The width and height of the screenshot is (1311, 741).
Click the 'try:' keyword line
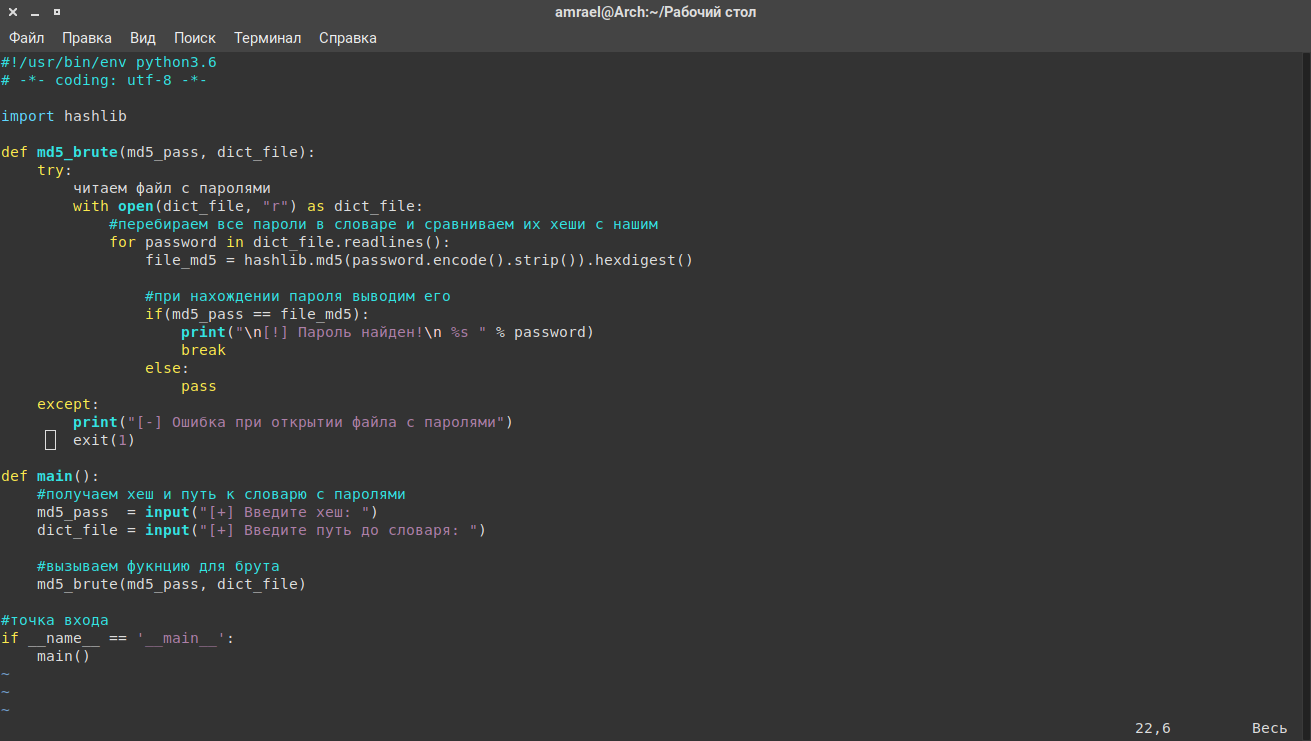[x=55, y=170]
